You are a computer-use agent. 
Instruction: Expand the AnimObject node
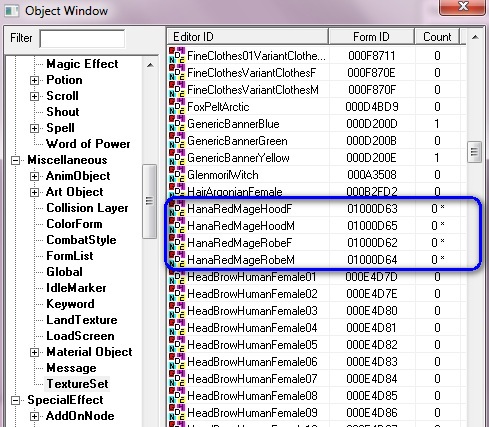(34, 176)
